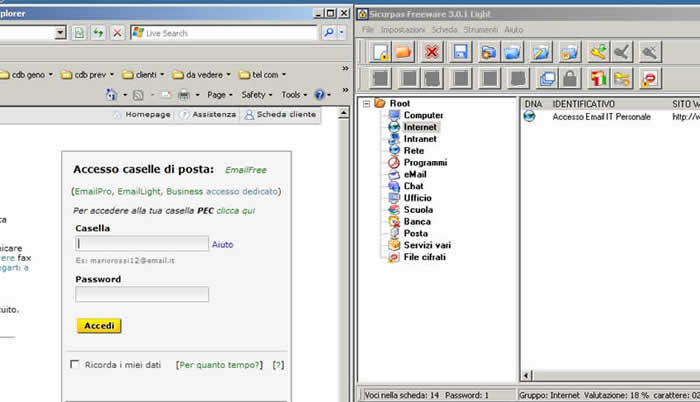
Task: Collapse the Root tree node
Action: 367,103
